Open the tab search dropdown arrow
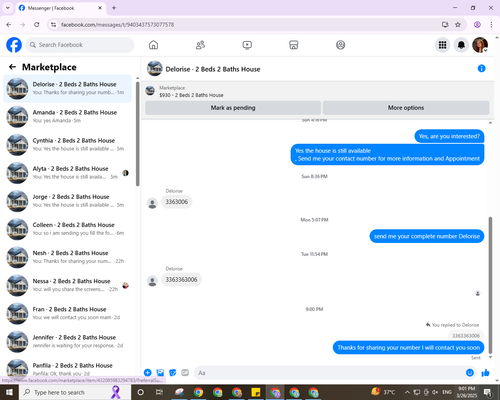The image size is (500, 400). [8, 8]
